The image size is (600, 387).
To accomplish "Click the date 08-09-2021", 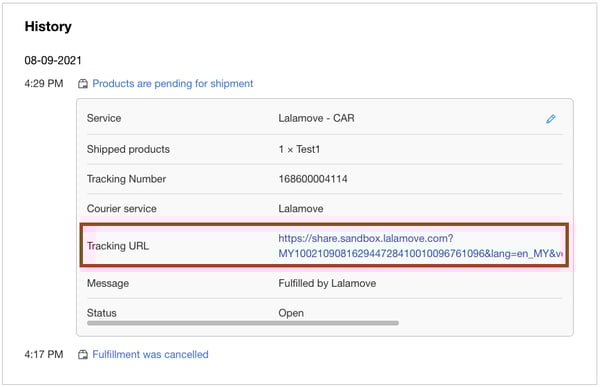I will click(53, 60).
